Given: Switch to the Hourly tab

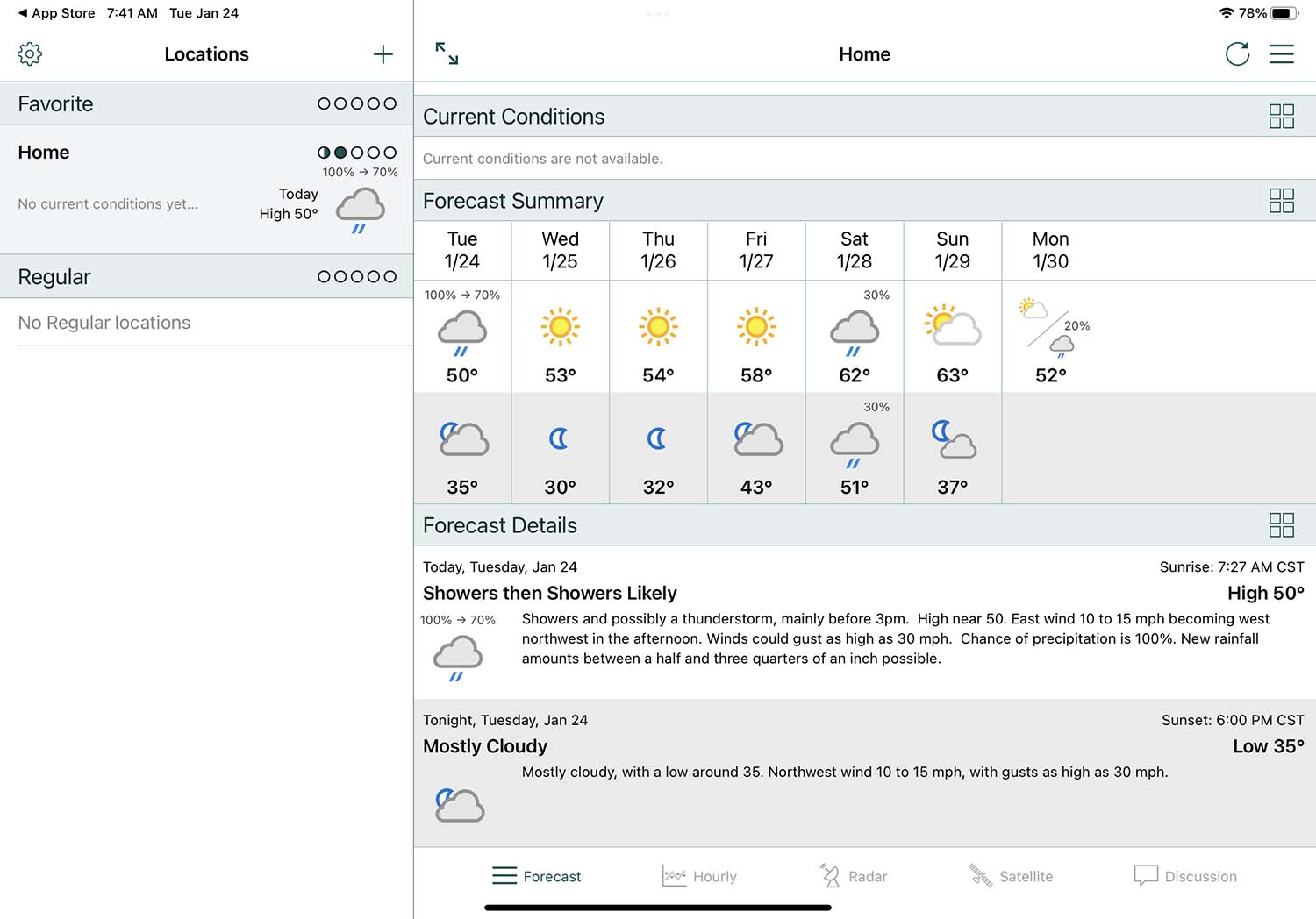Looking at the screenshot, I should click(x=699, y=876).
